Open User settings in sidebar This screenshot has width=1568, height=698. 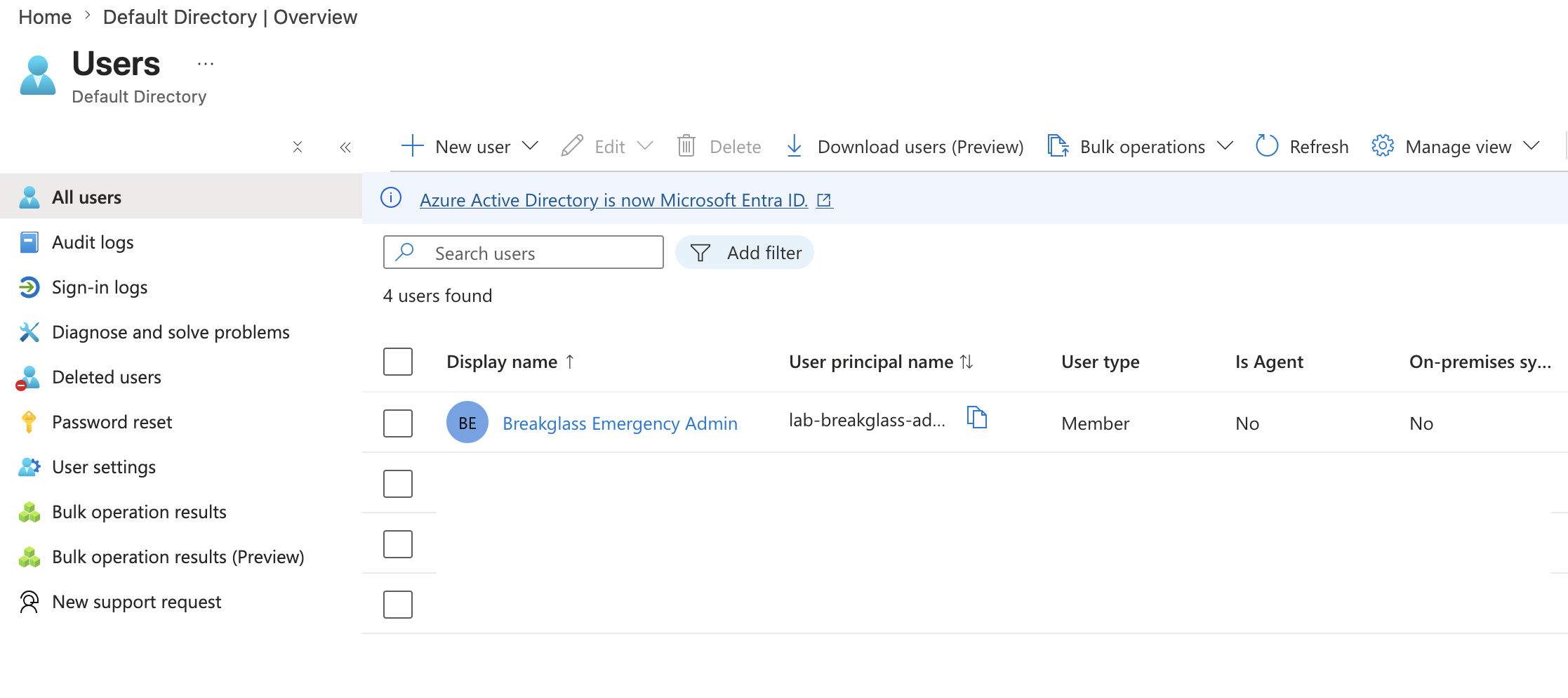click(x=181, y=467)
